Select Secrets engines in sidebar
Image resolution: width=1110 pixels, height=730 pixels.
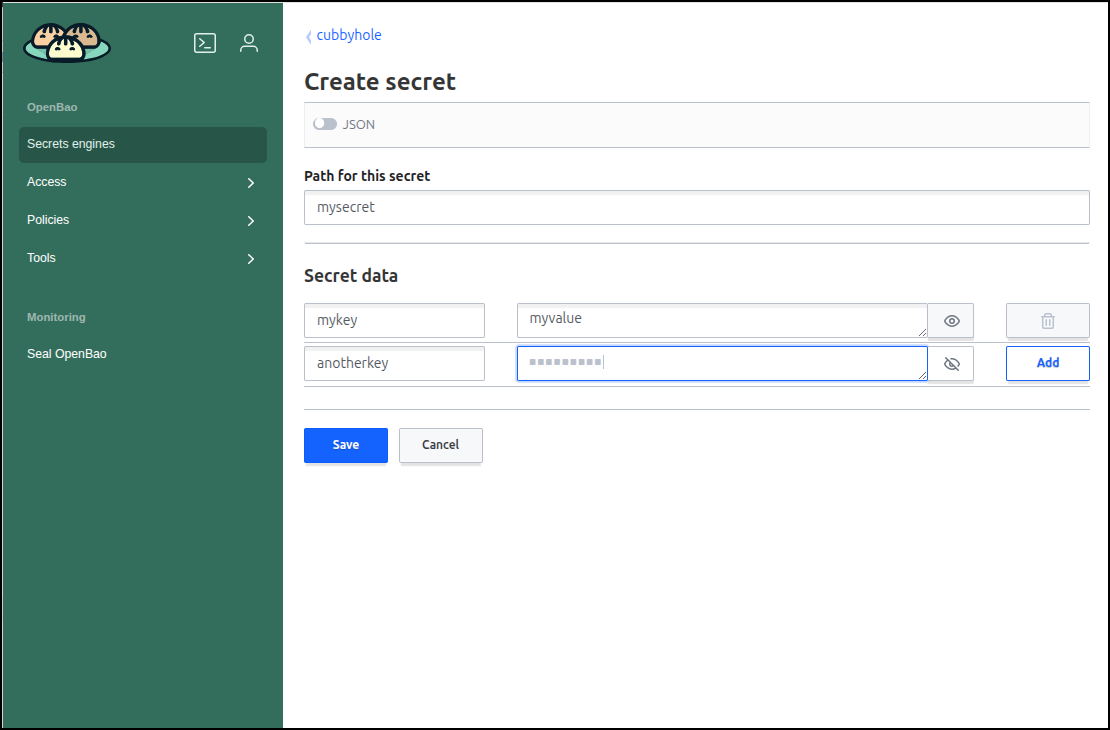click(143, 144)
